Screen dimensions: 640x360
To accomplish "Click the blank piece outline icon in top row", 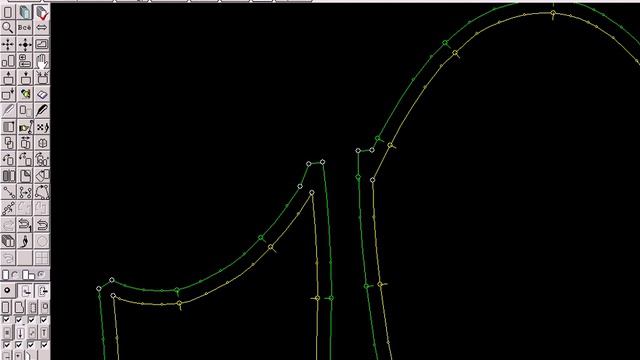I will tap(8, 12).
